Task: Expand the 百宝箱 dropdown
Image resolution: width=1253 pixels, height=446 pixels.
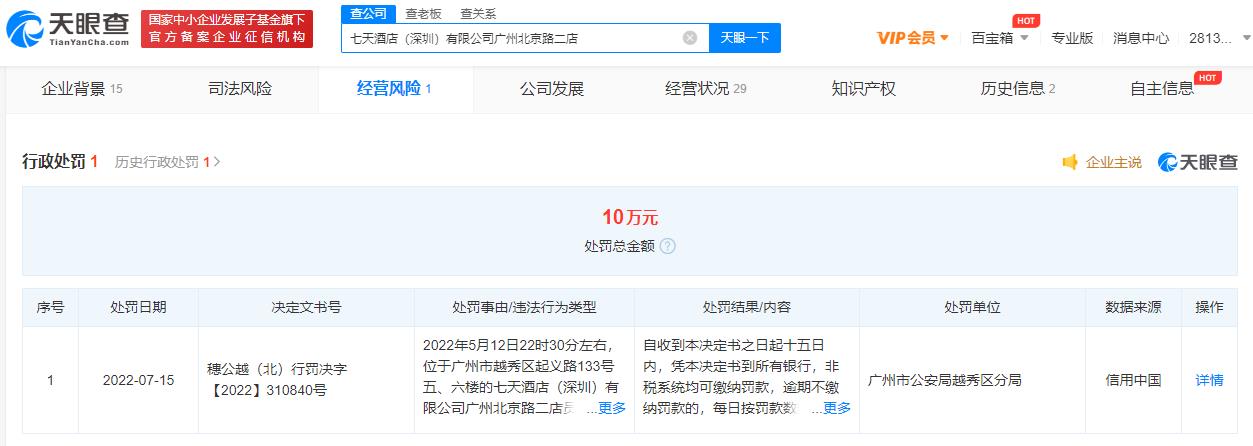Action: click(x=999, y=38)
